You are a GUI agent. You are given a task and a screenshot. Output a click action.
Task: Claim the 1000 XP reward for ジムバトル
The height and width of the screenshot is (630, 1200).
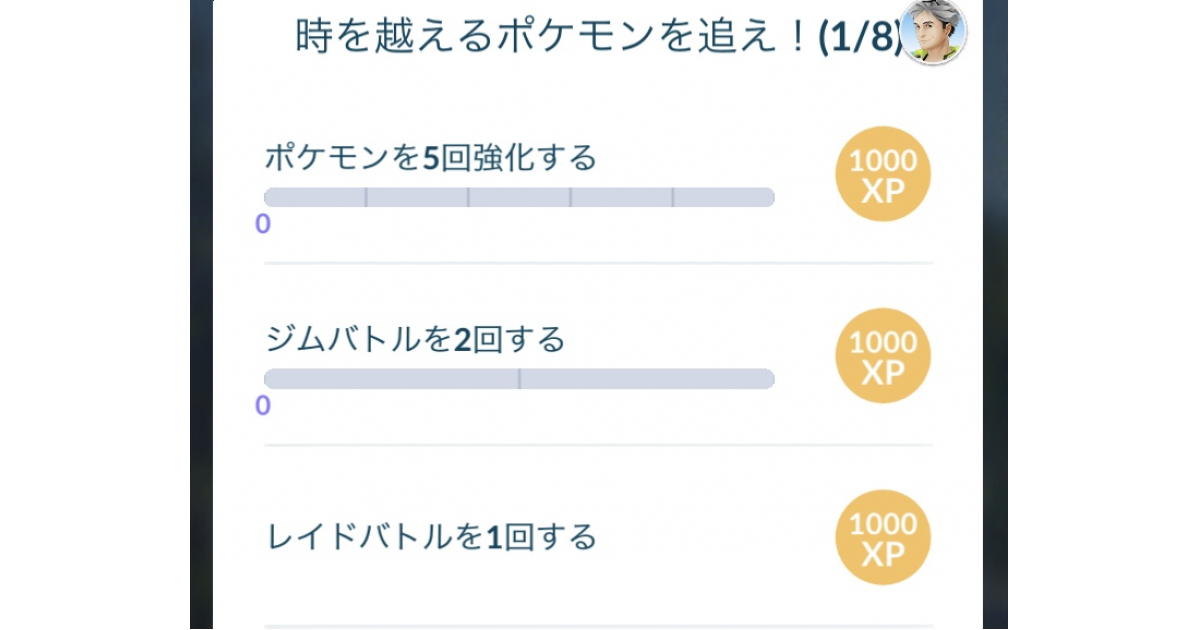pyautogui.click(x=883, y=356)
